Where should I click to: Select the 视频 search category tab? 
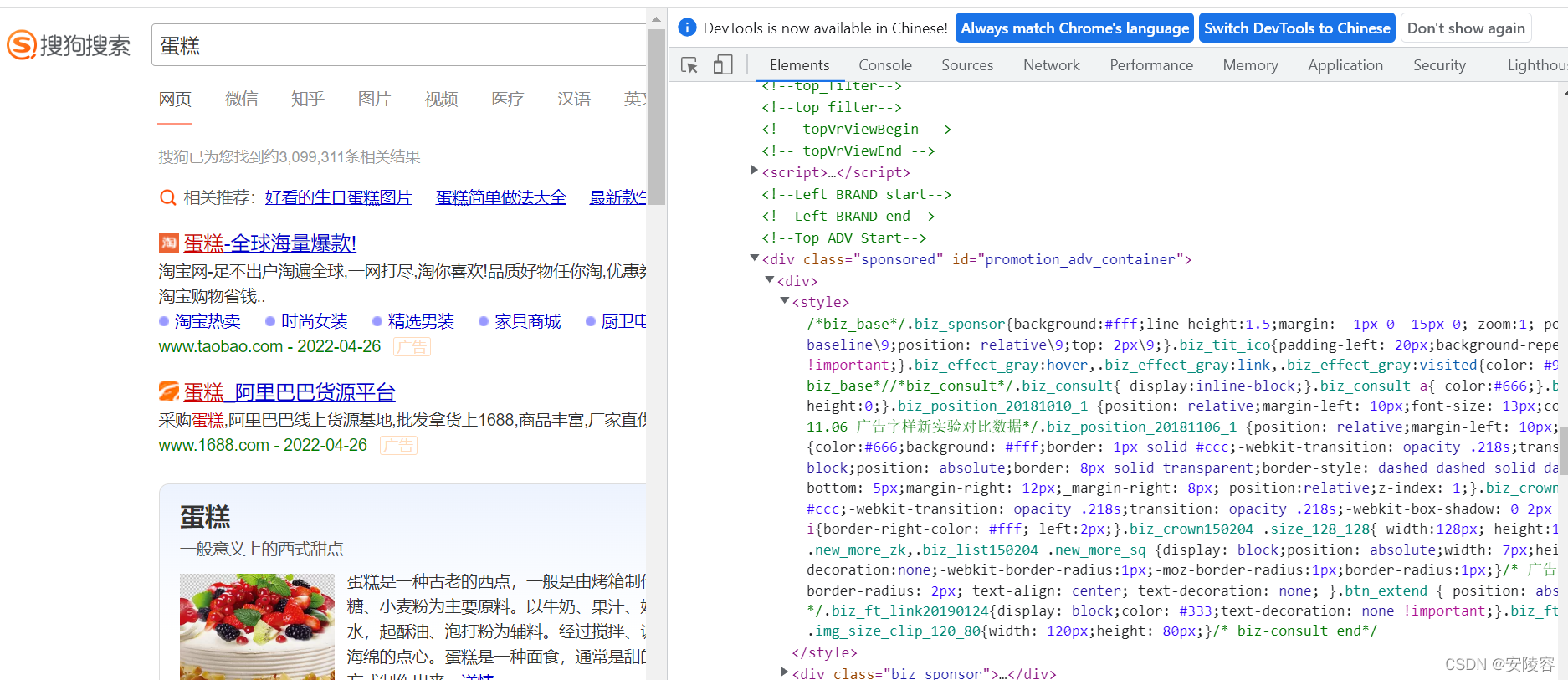(x=441, y=100)
